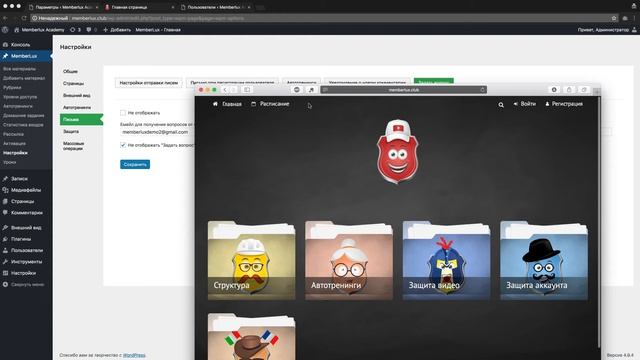Open Рубрики under MemberLux
The image size is (640, 360).
12,87
